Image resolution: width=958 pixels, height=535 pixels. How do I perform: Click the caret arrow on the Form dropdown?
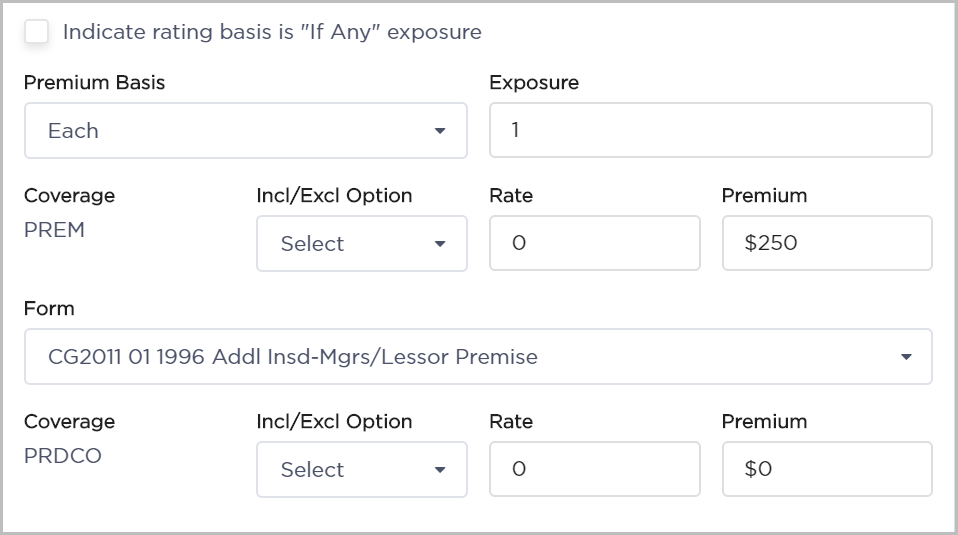pyautogui.click(x=906, y=357)
